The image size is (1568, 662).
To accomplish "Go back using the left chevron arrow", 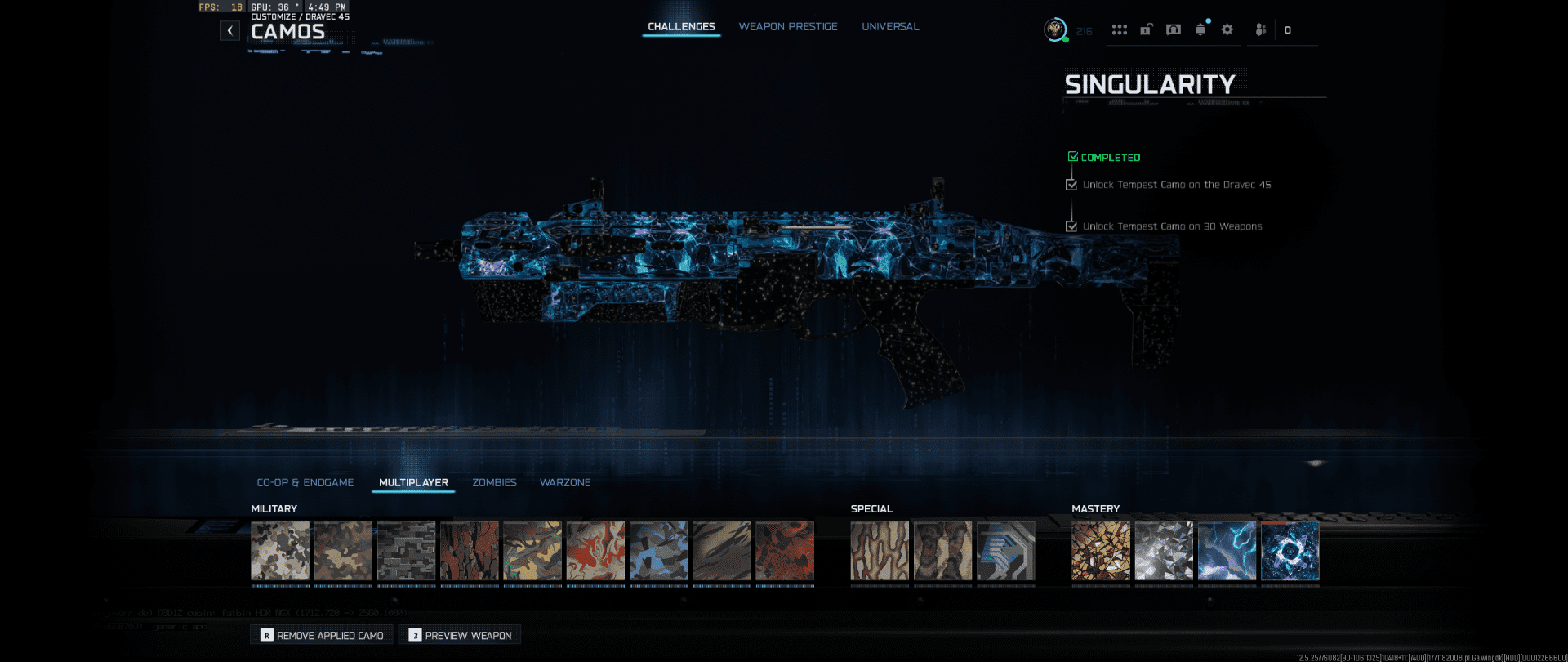I will coord(230,31).
